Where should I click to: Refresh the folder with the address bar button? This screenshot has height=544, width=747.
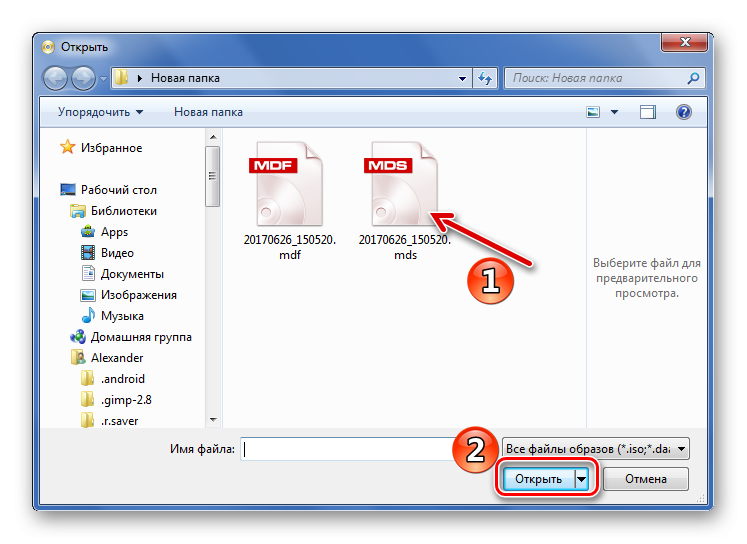pyautogui.click(x=485, y=78)
